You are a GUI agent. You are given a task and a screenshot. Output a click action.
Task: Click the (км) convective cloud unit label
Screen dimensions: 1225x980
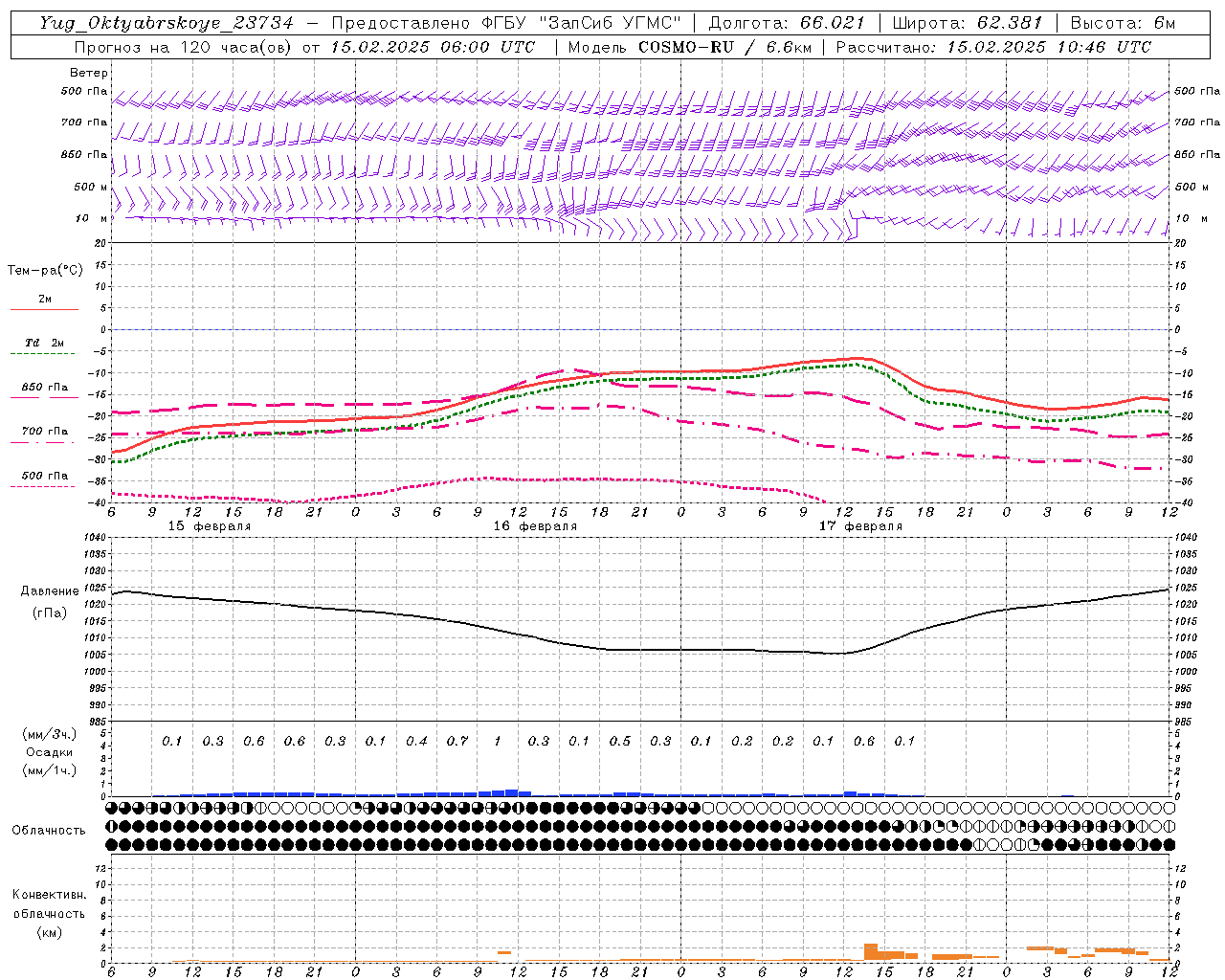coord(49,932)
